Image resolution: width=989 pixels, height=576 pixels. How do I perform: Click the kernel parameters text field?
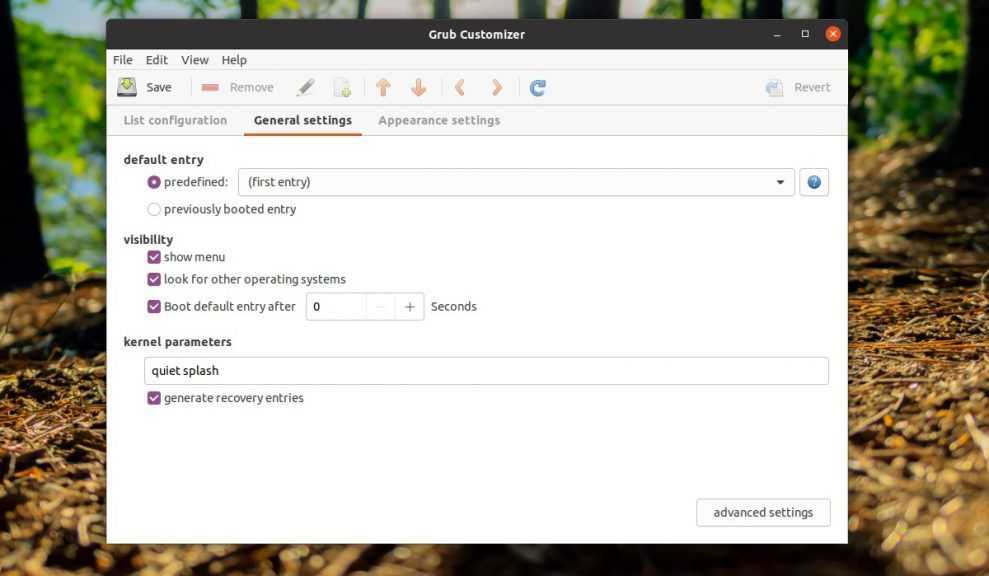486,370
